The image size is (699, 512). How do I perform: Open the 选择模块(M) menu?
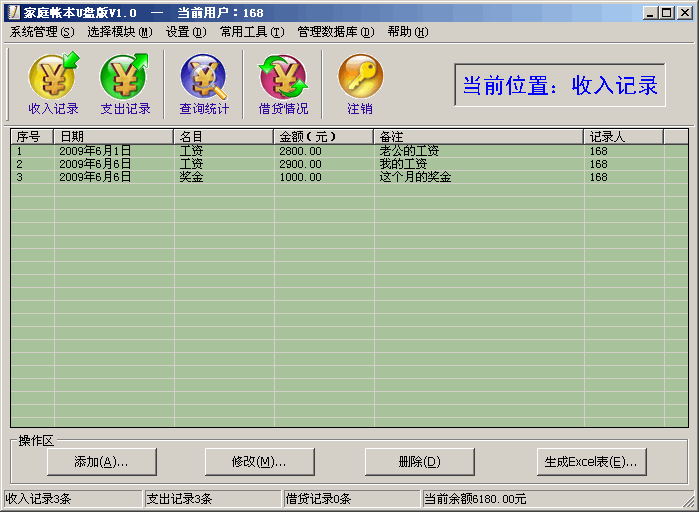(x=119, y=32)
